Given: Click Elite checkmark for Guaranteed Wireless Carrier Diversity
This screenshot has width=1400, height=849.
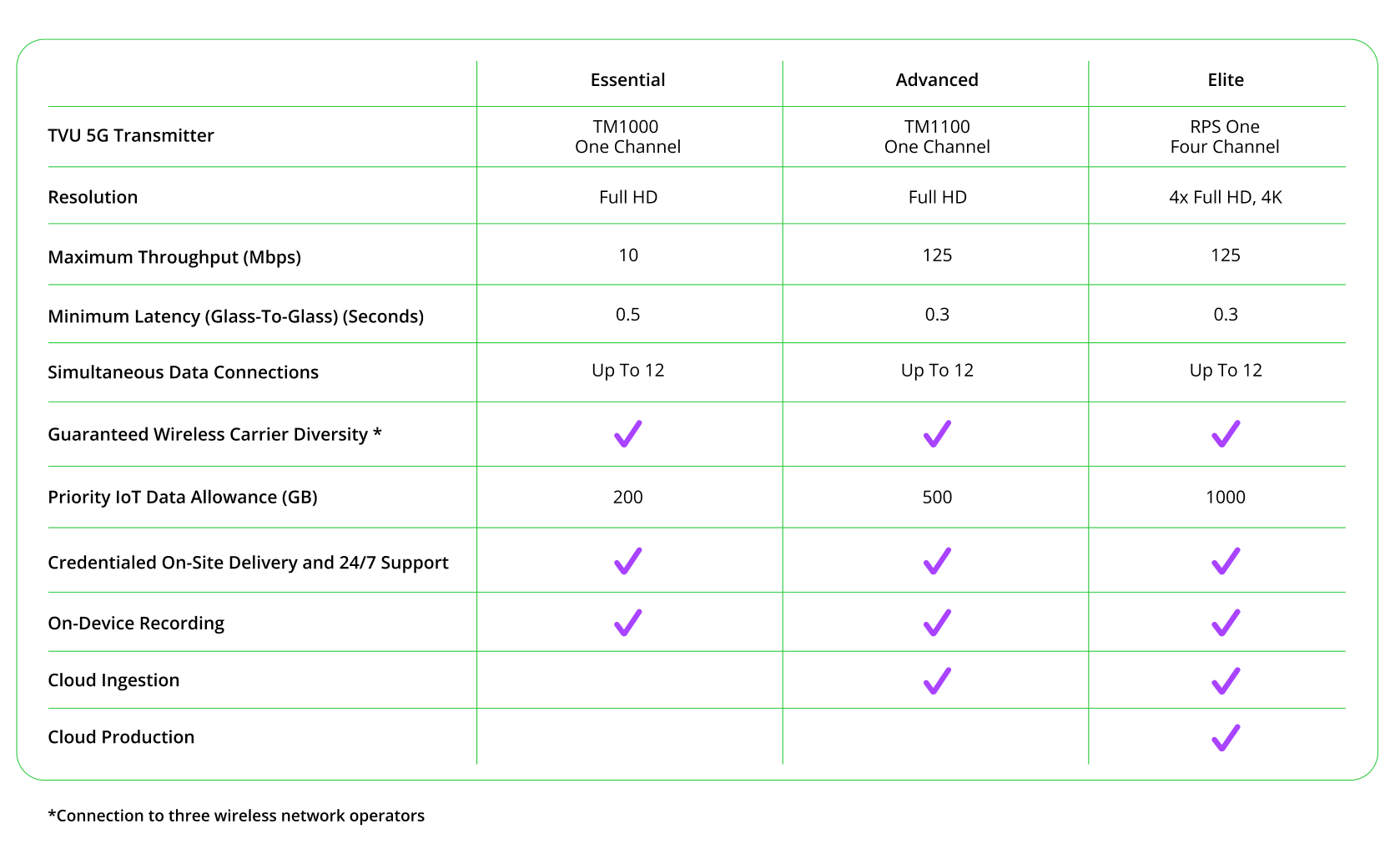Looking at the screenshot, I should 1226,433.
